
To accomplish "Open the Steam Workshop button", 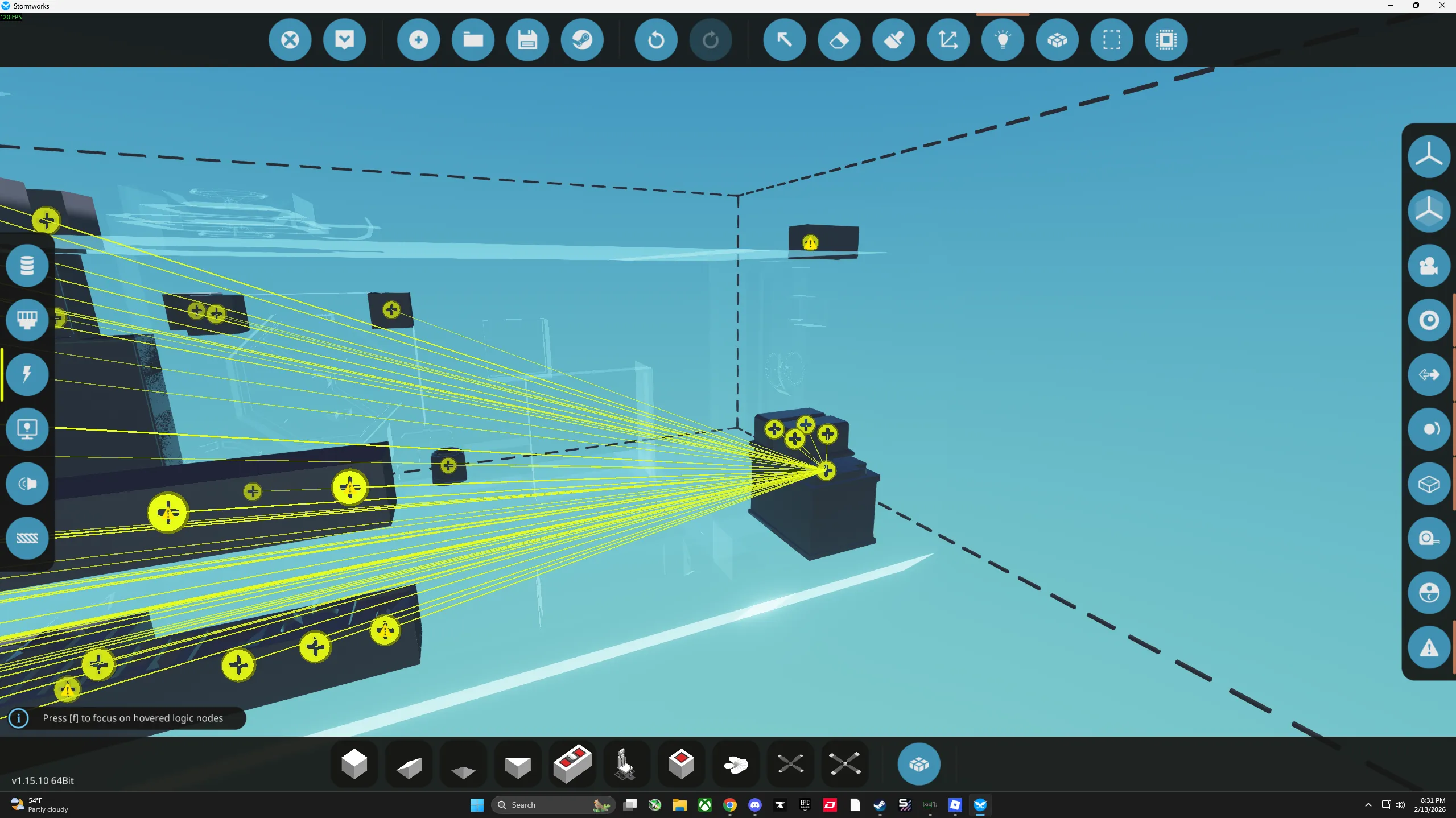I will coord(582,40).
